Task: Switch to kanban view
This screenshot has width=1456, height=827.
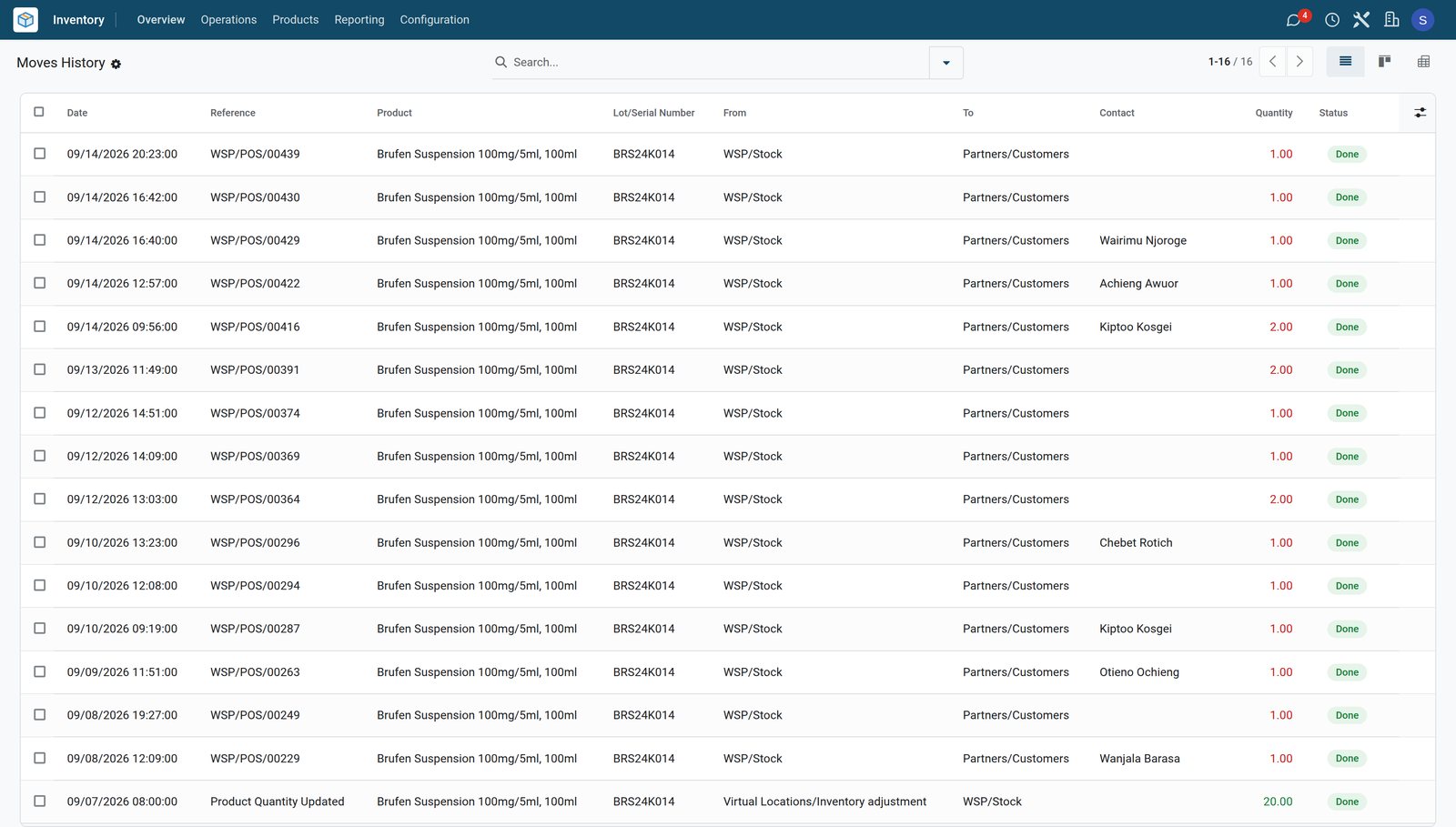Action: [x=1384, y=61]
